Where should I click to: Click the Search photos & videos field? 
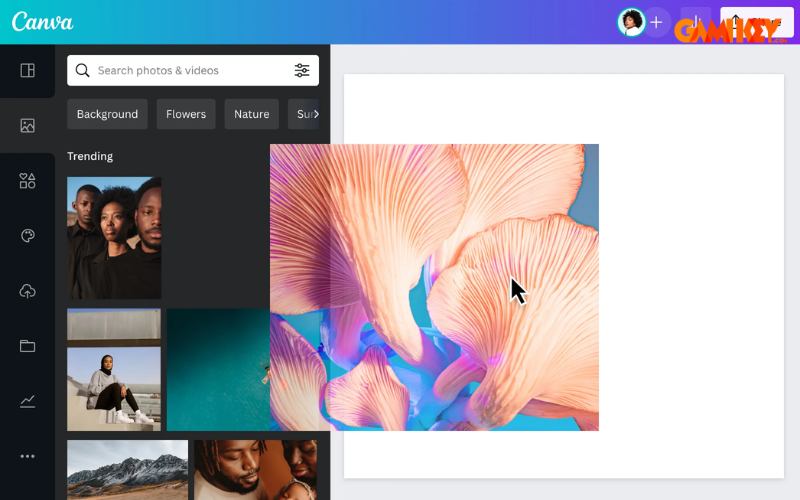193,70
